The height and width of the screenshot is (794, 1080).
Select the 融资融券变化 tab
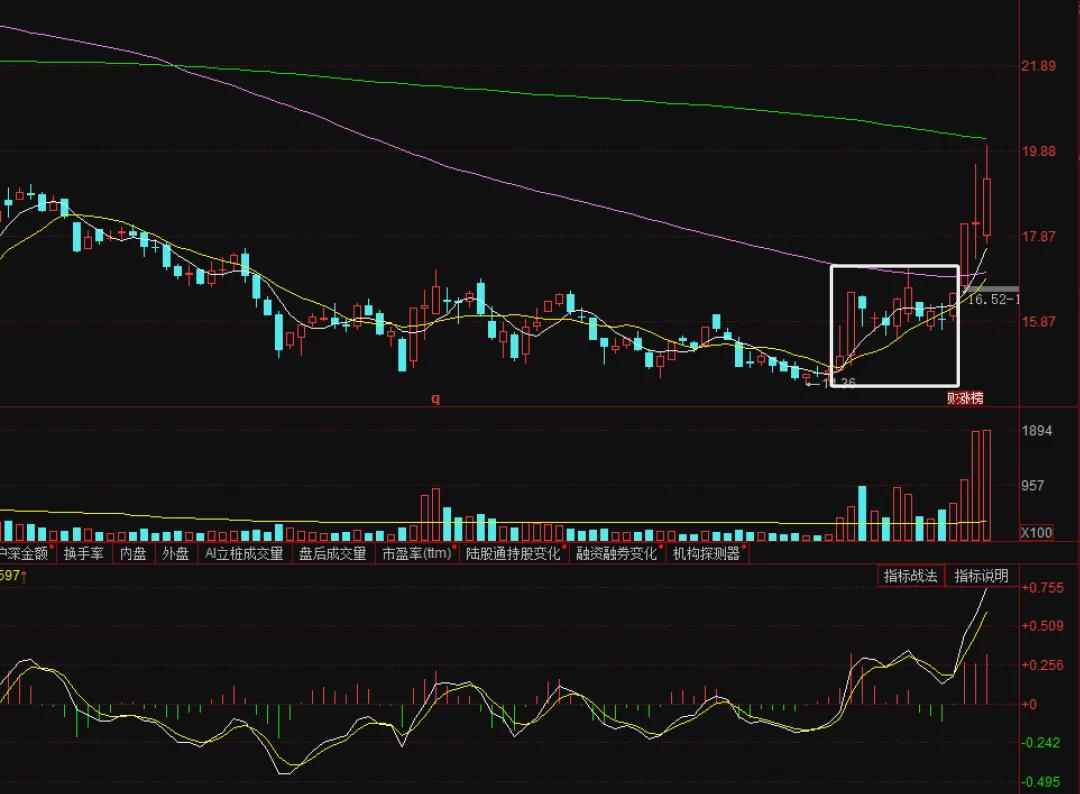tap(617, 554)
